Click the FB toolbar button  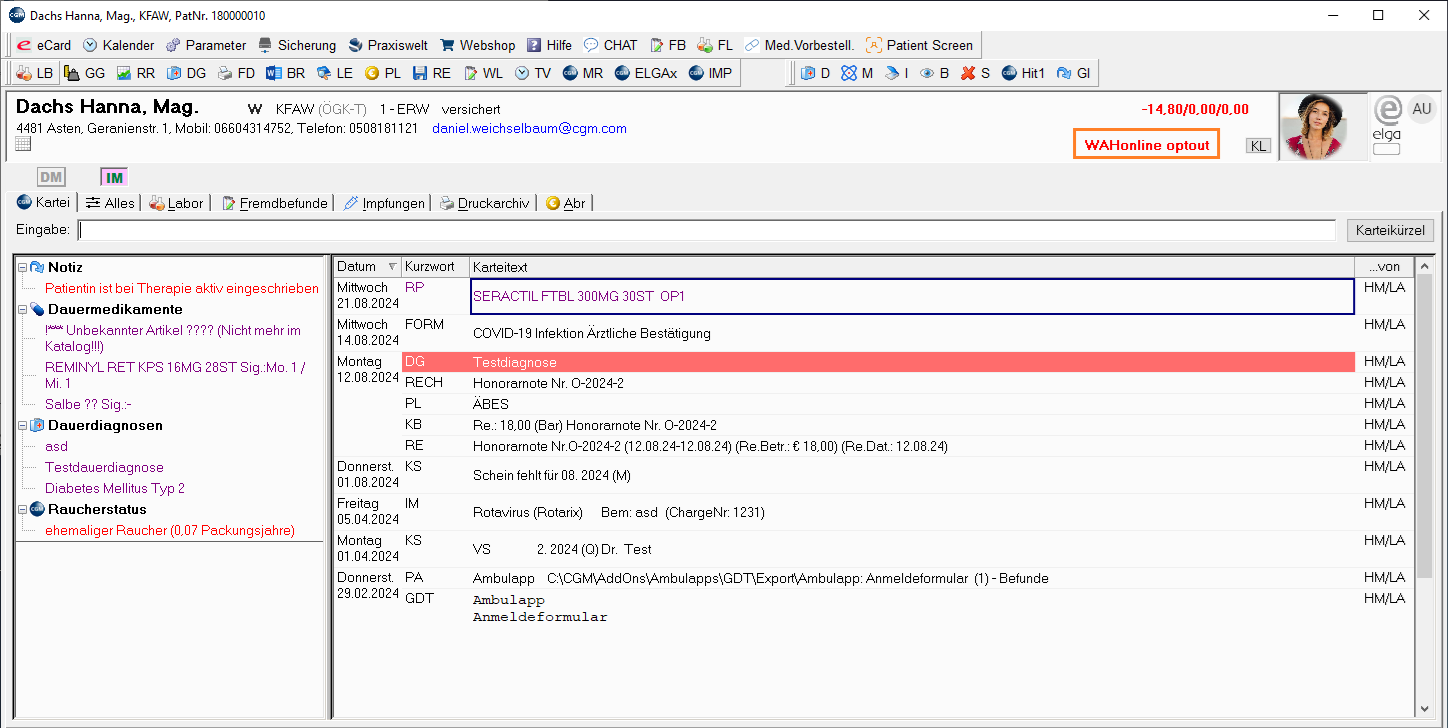668,45
